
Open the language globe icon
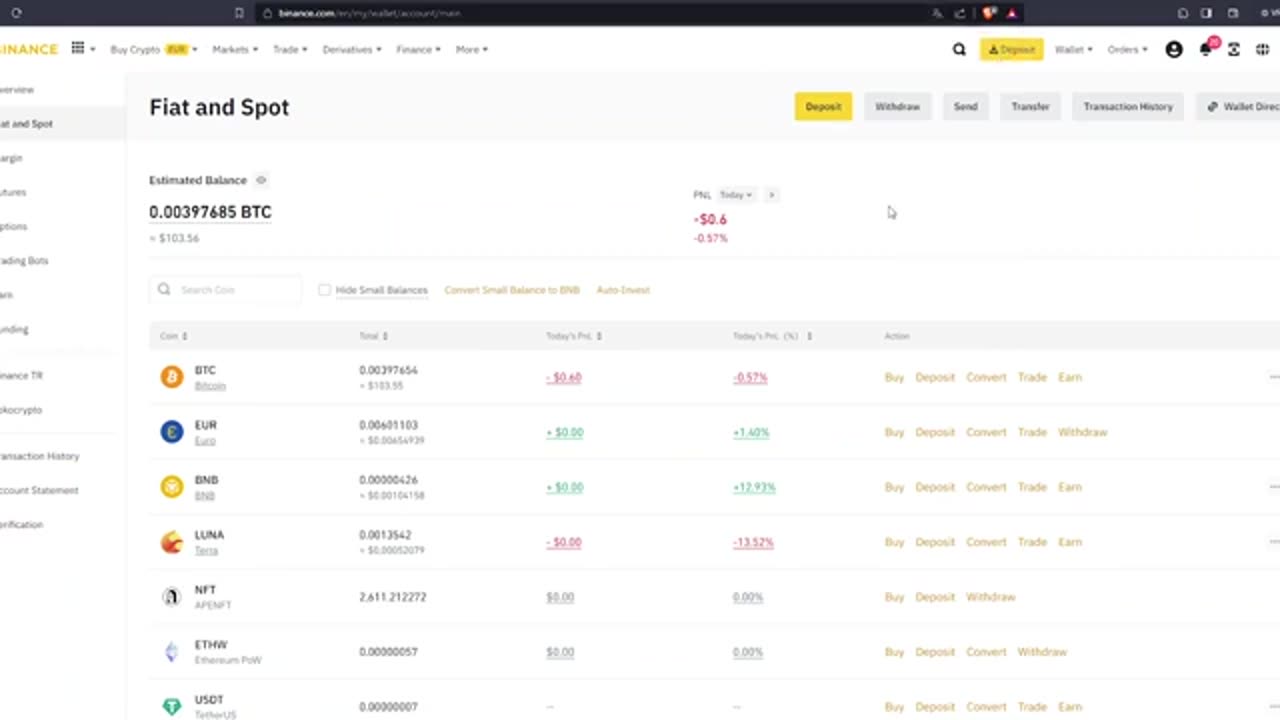coord(1263,49)
